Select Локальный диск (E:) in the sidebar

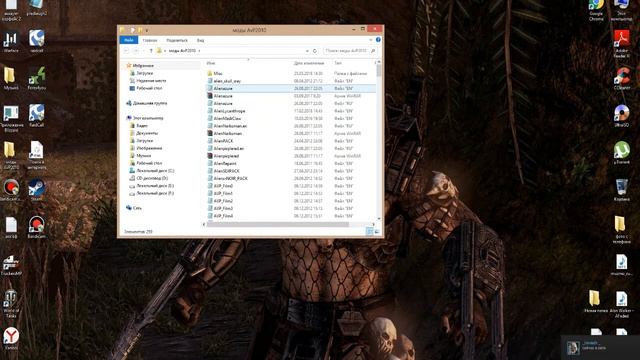155,186
